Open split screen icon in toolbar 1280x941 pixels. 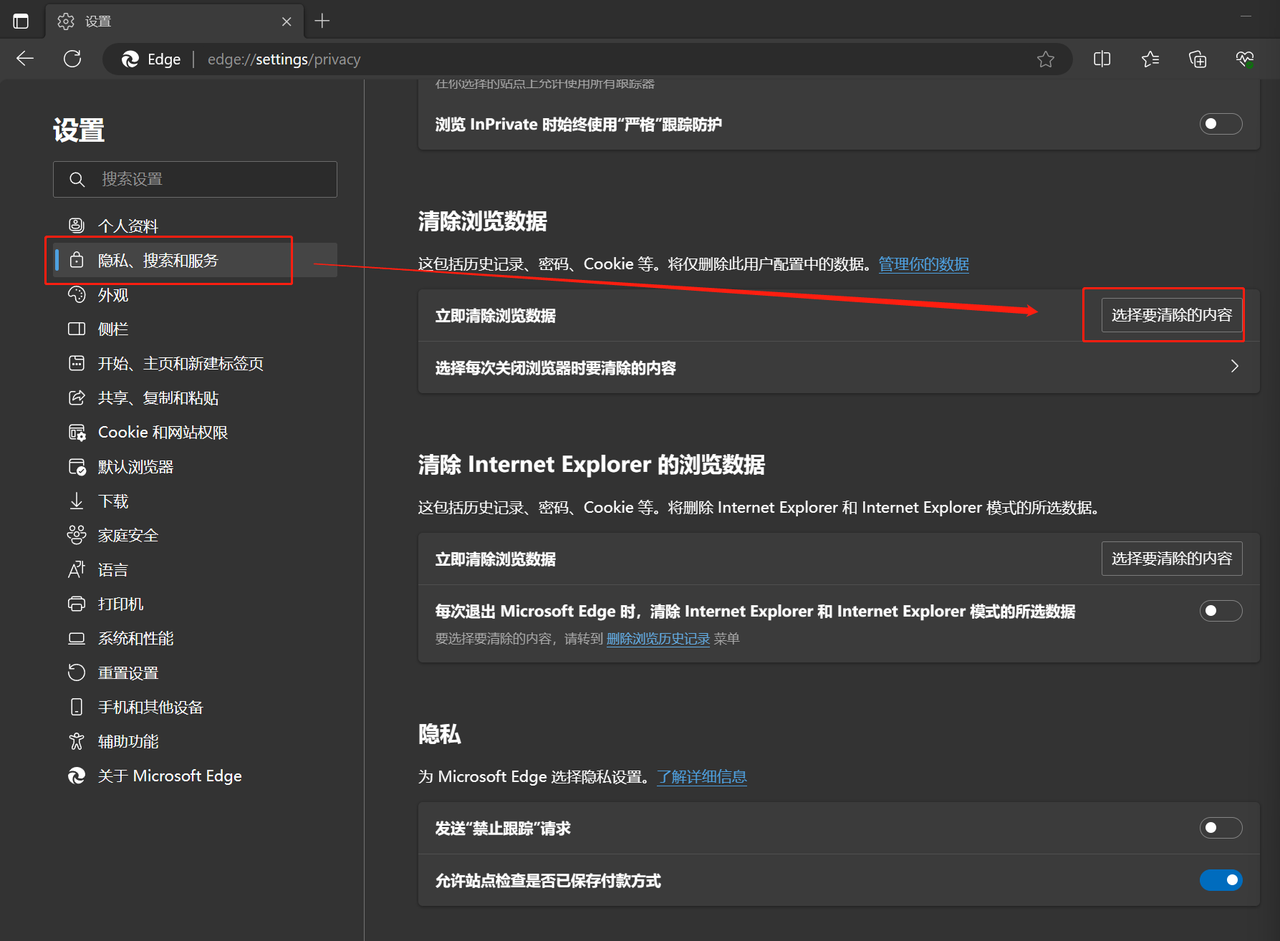click(1102, 59)
